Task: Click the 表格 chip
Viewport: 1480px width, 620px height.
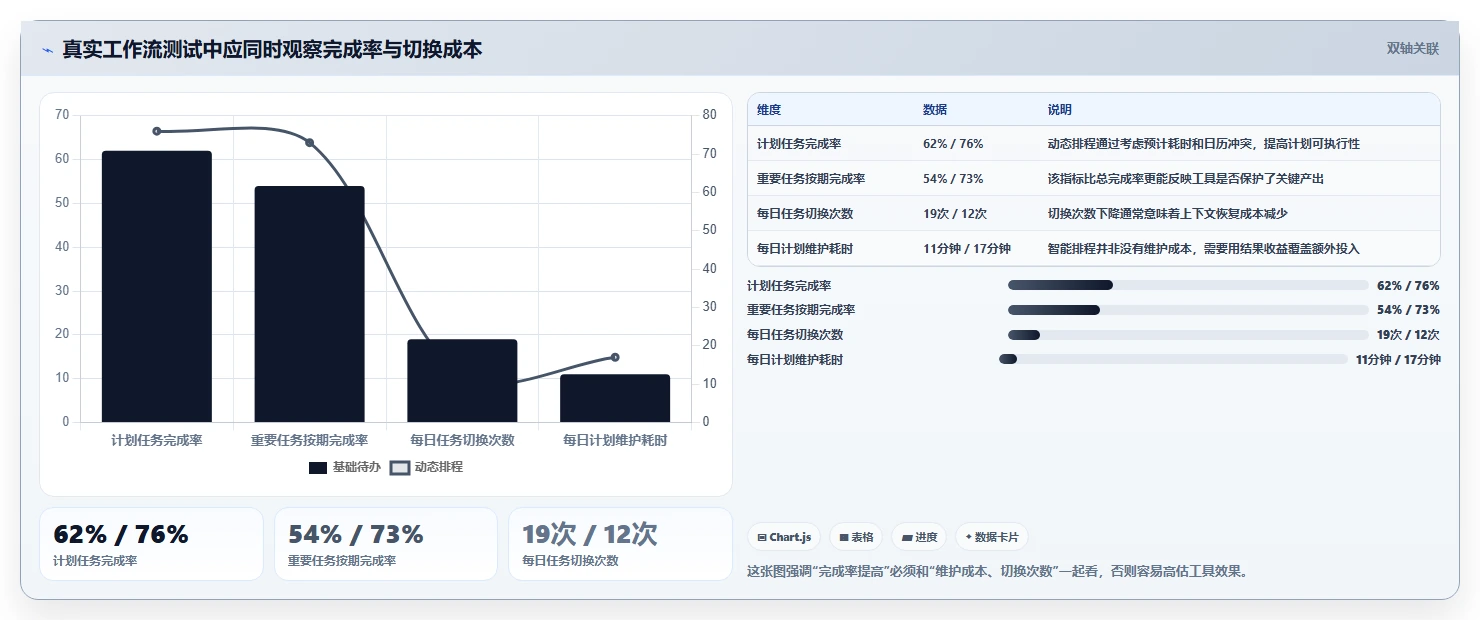Action: [x=856, y=537]
